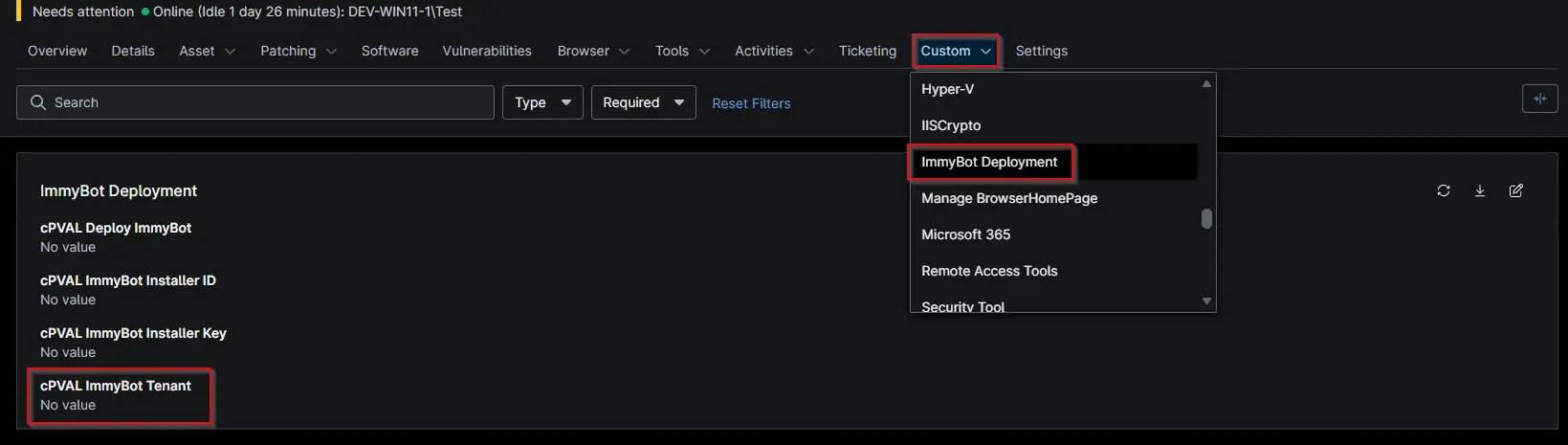Open the Required filter dropdown
1568x445 pixels.
point(643,102)
